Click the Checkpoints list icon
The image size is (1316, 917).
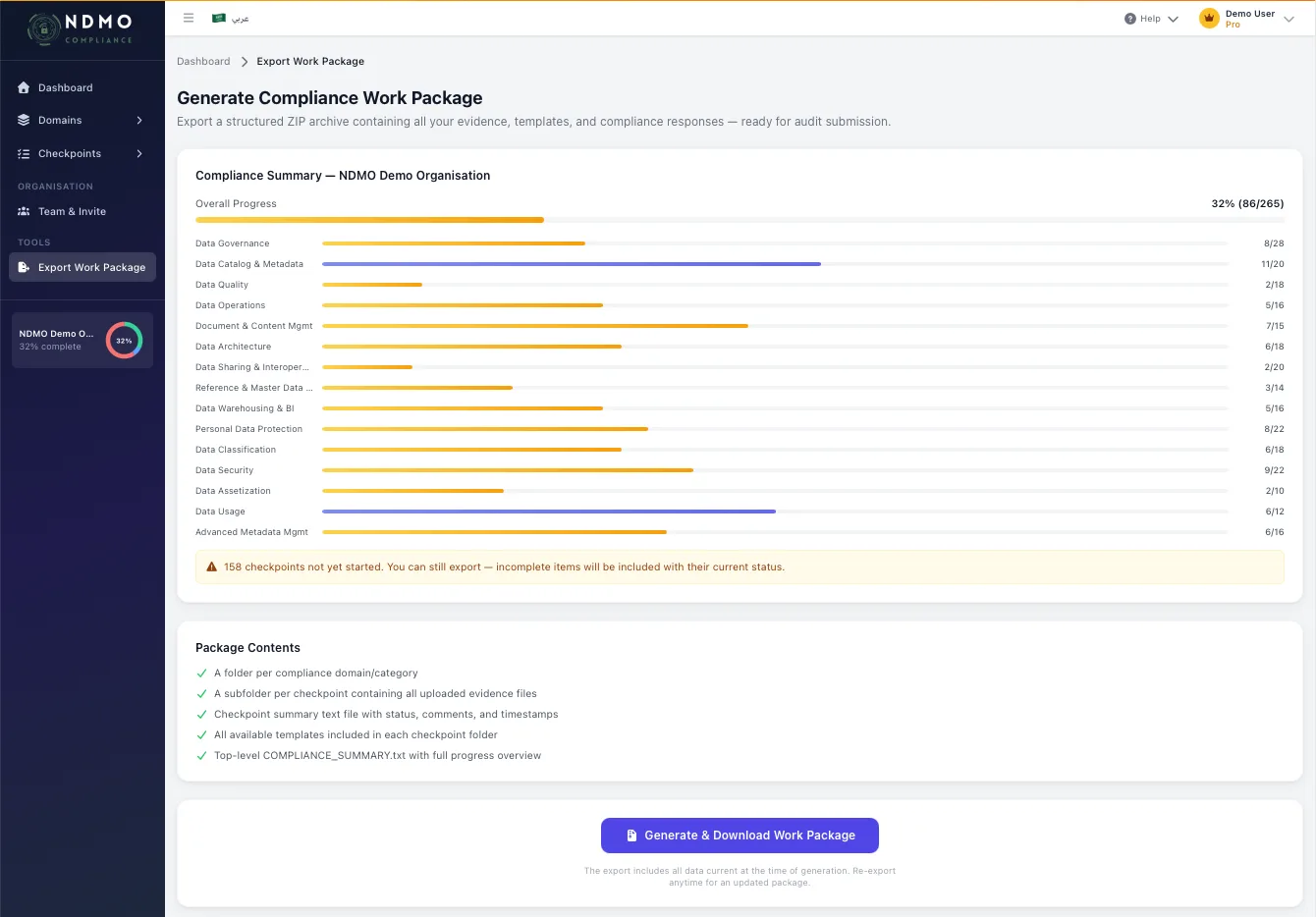24,153
